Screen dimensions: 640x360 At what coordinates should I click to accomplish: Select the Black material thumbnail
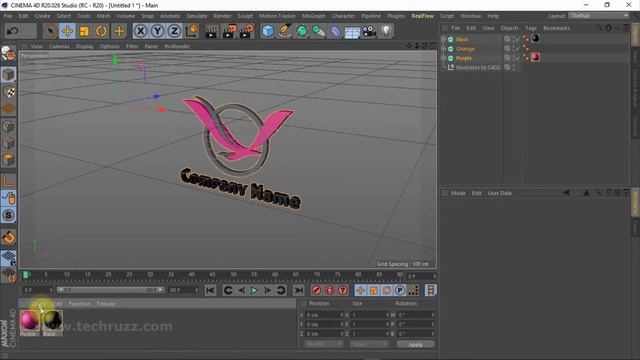pos(53,320)
